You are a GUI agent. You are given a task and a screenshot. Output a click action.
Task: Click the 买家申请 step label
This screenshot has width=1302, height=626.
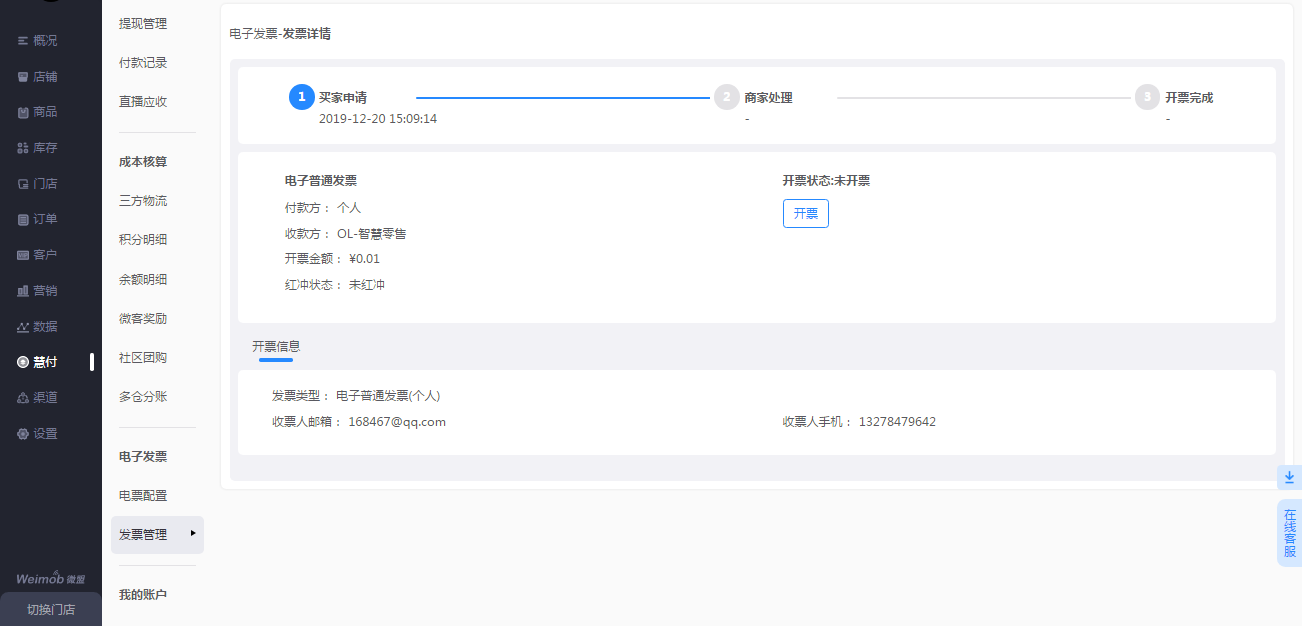tap(343, 98)
